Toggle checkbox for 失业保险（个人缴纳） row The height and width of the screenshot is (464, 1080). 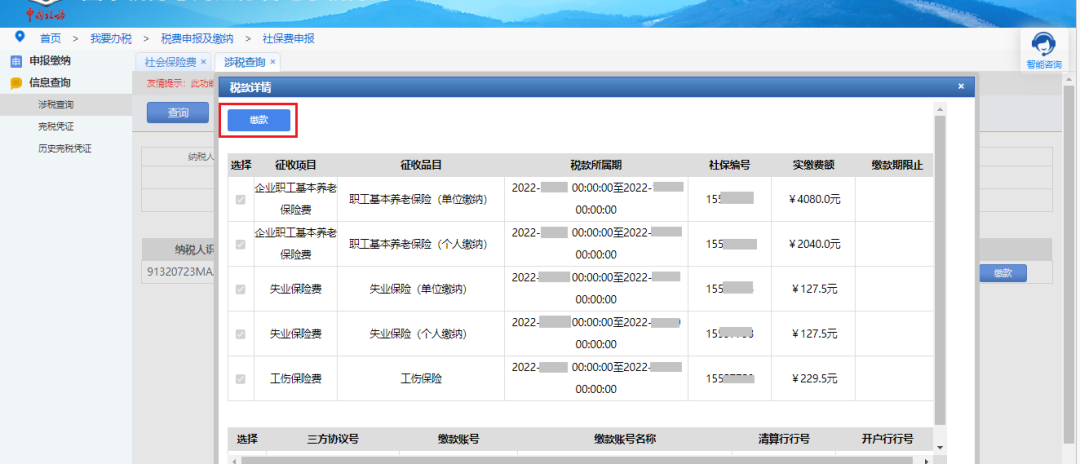(240, 334)
